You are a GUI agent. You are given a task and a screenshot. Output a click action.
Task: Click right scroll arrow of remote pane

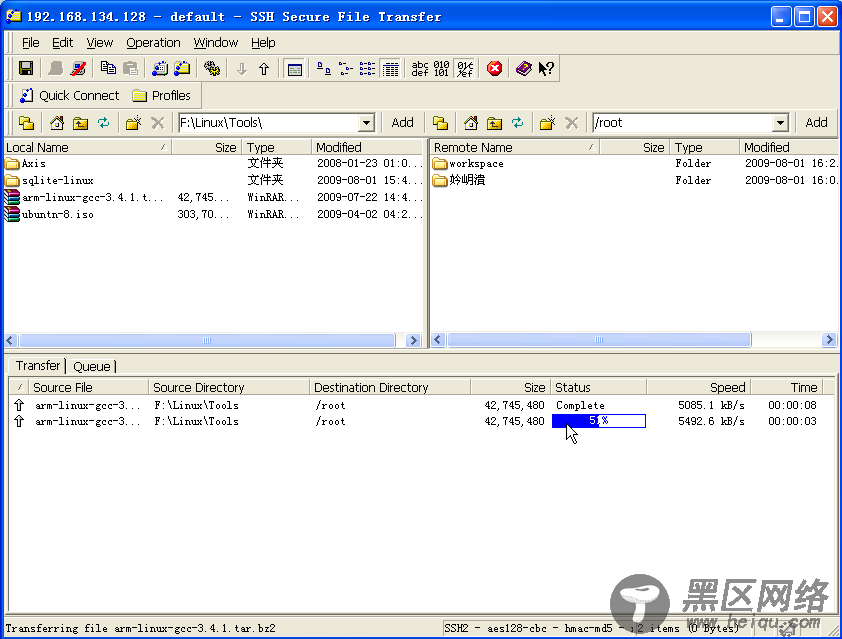[x=829, y=340]
